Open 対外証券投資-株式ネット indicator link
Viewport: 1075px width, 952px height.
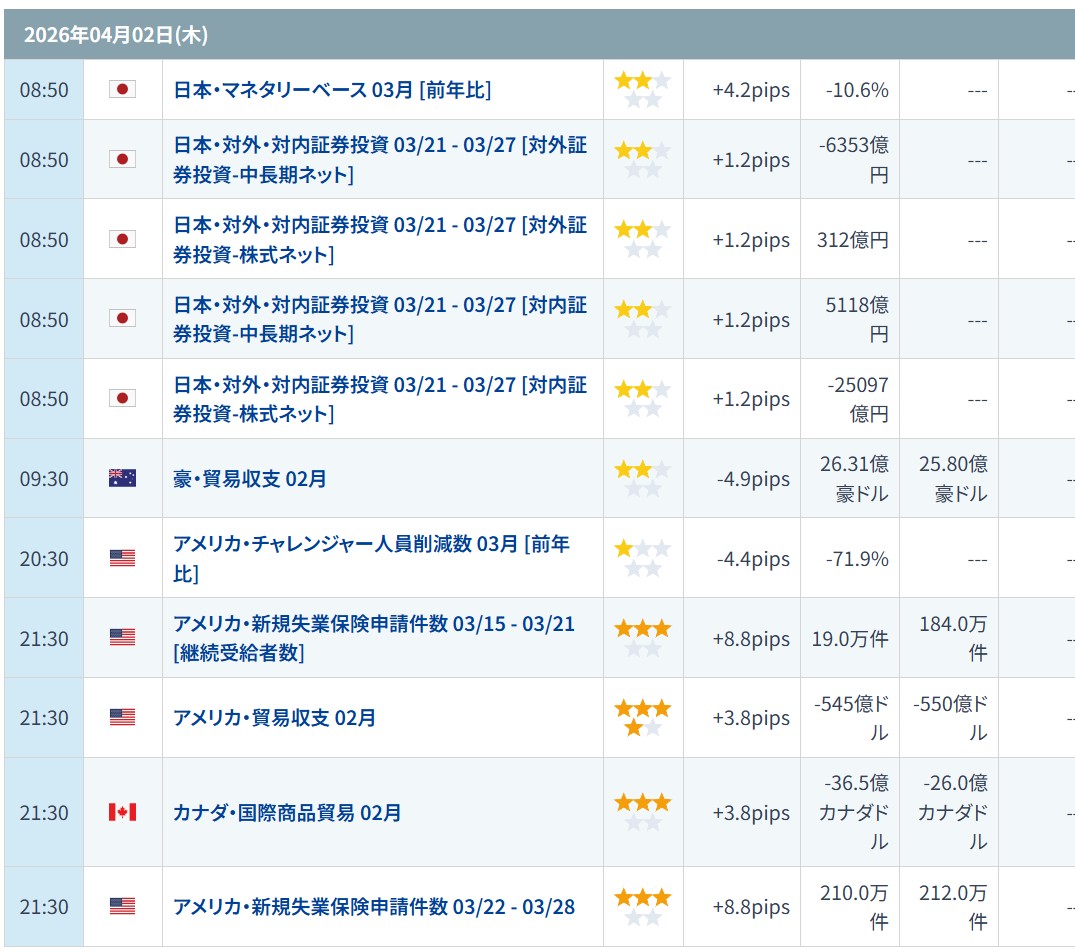(380, 240)
